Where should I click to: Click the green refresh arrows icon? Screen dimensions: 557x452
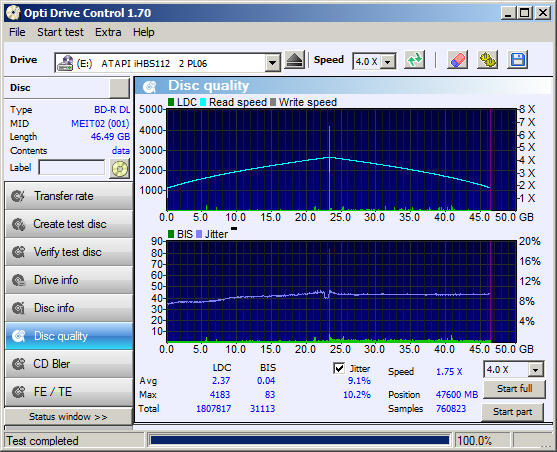click(415, 60)
